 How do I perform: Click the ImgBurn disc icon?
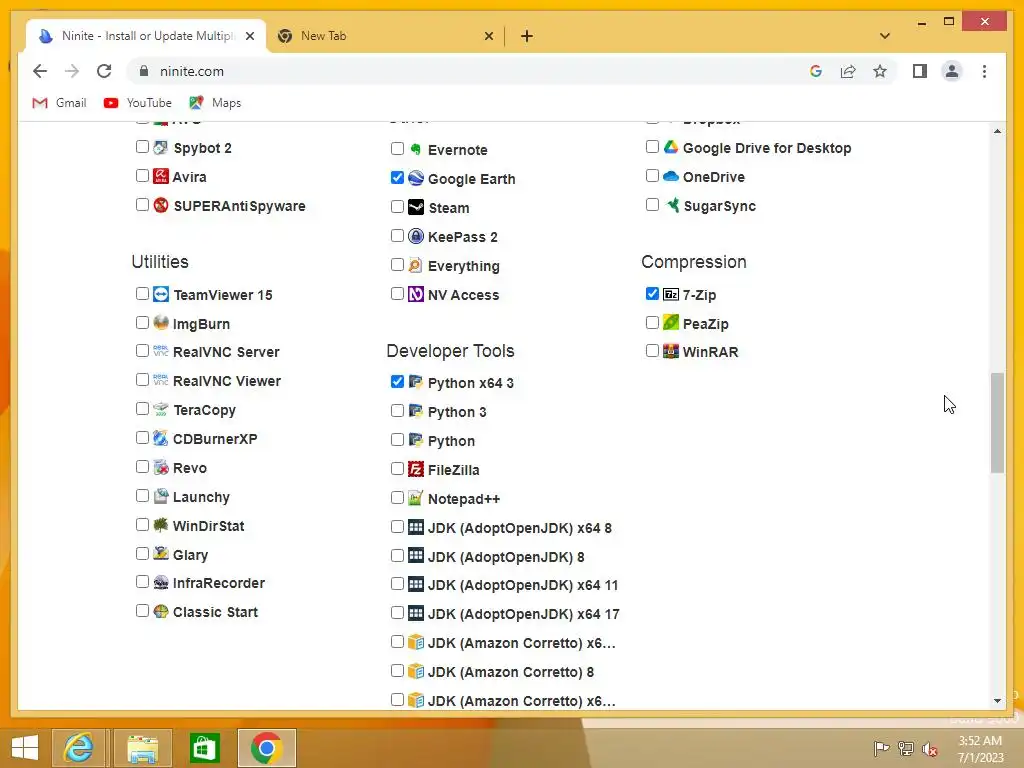(161, 323)
